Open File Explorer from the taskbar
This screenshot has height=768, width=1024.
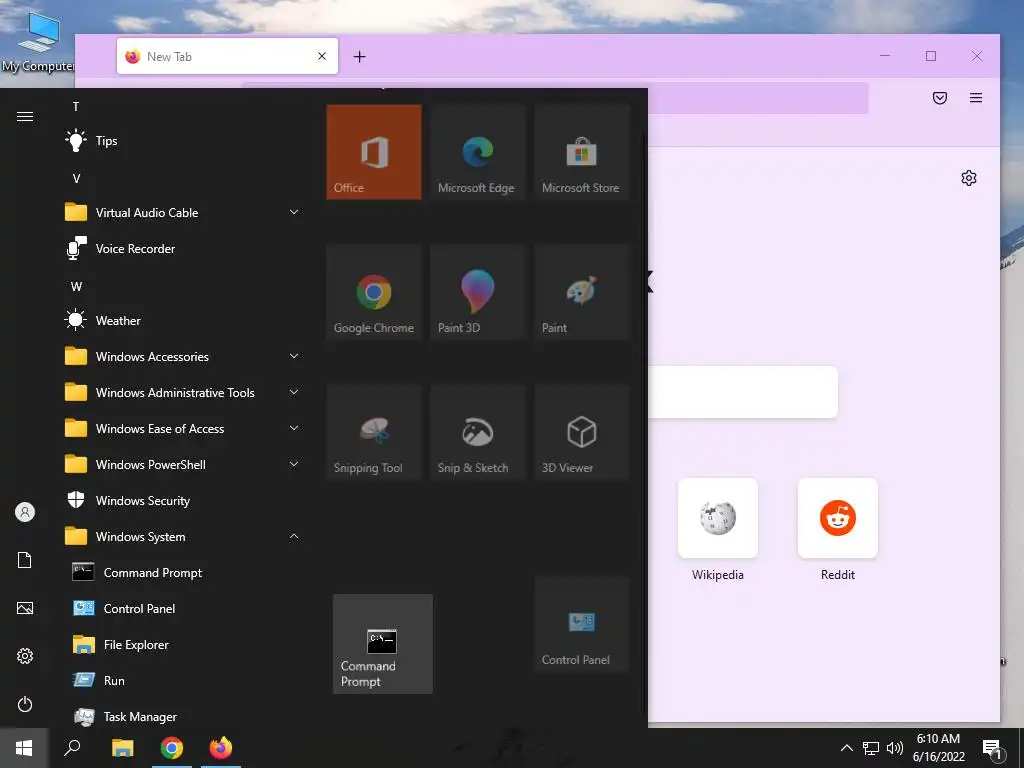(x=122, y=748)
